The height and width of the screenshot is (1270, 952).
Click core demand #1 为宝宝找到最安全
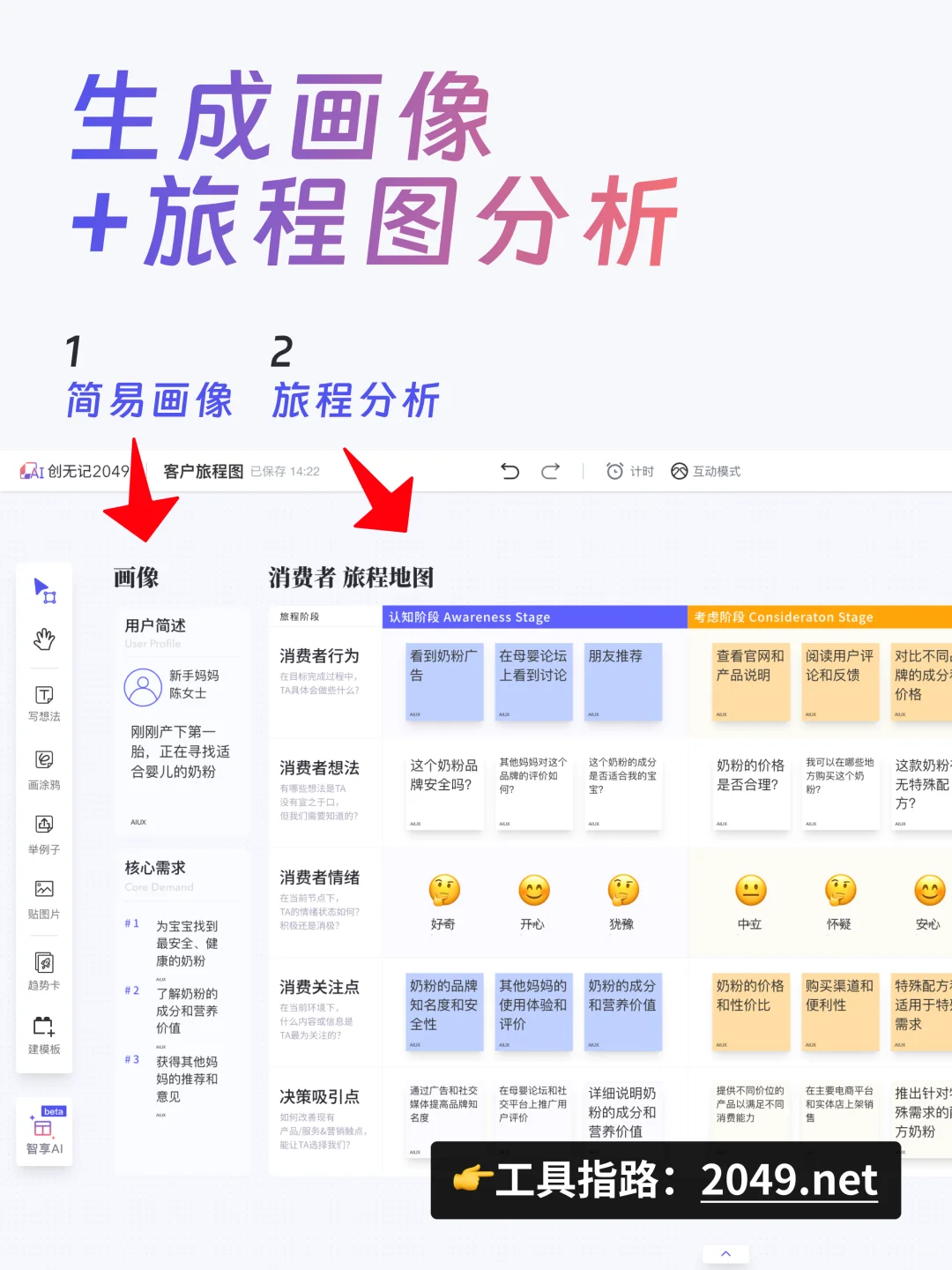pos(187,944)
